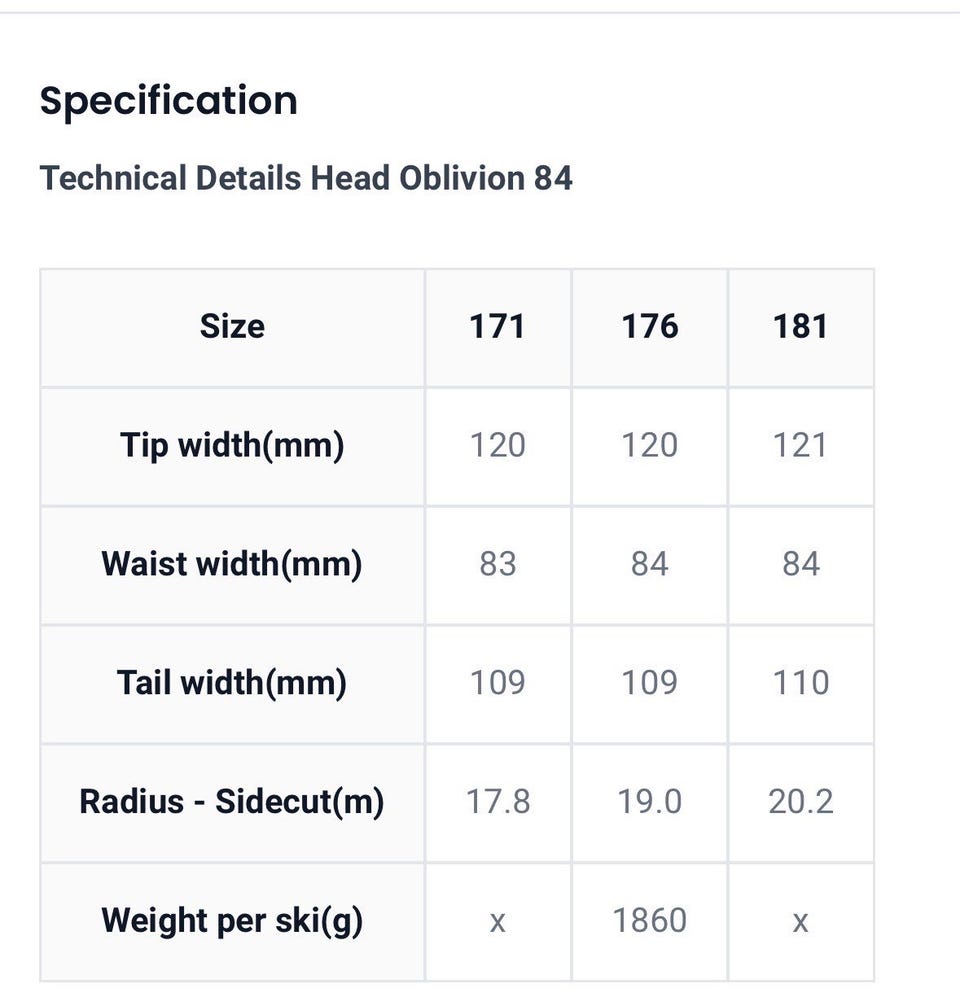Select the 83 waist width value
Viewport: 960px width, 997px height.
click(x=497, y=564)
